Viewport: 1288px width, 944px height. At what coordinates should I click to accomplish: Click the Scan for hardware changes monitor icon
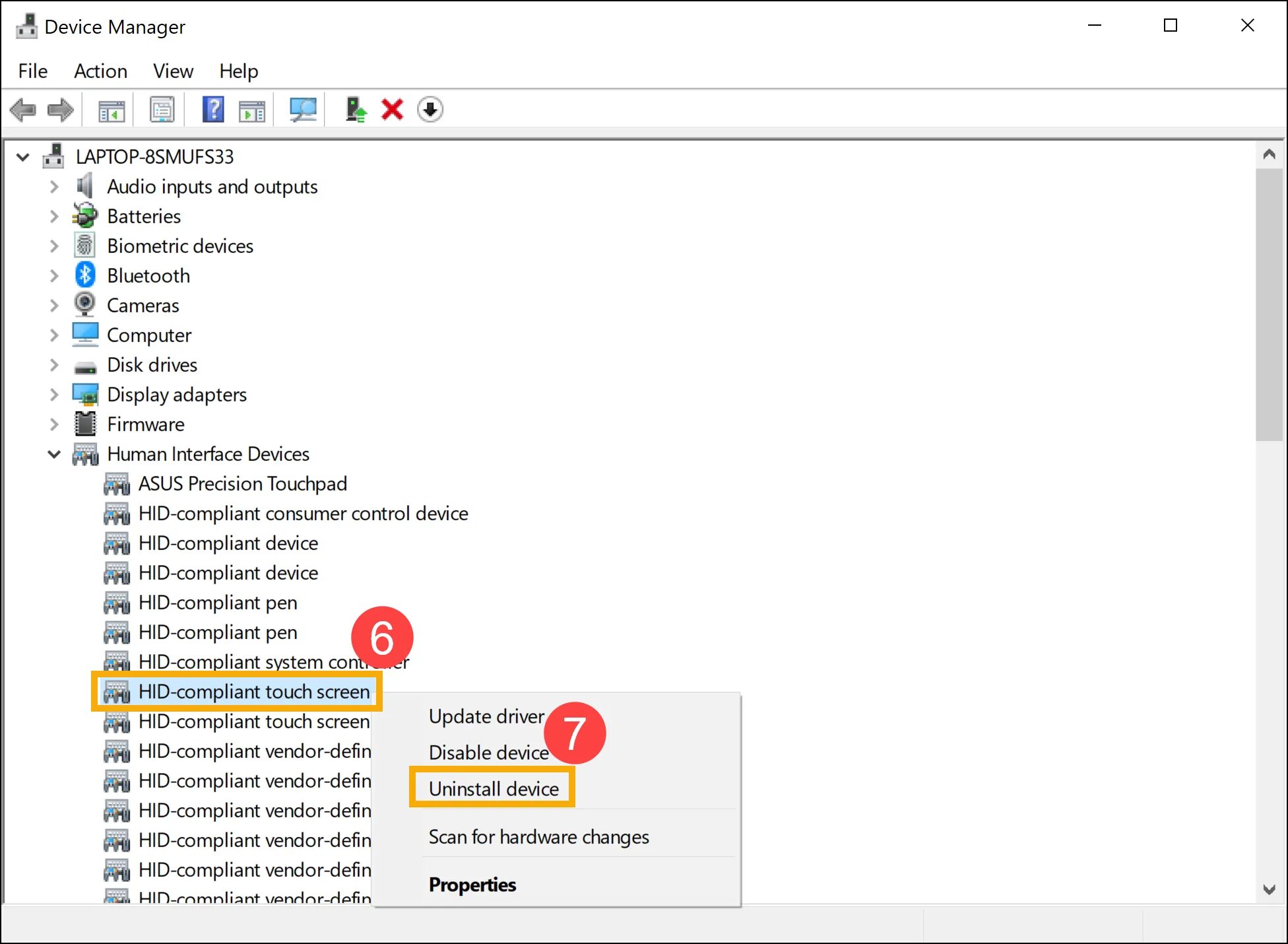(303, 110)
